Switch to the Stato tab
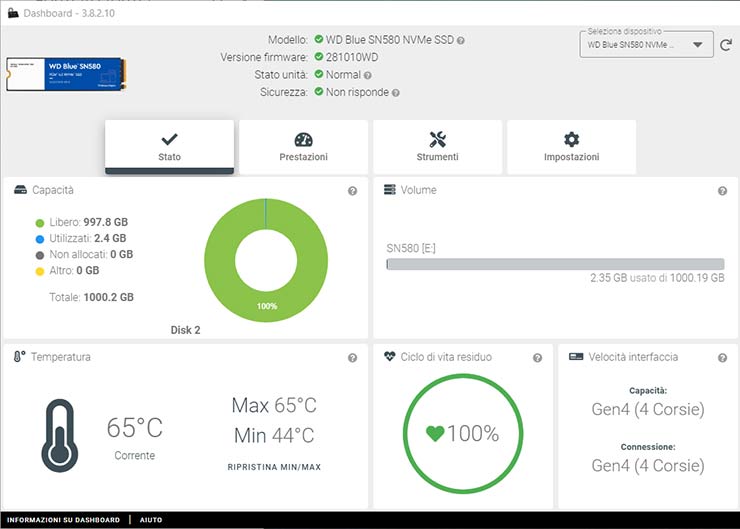 pos(169,147)
